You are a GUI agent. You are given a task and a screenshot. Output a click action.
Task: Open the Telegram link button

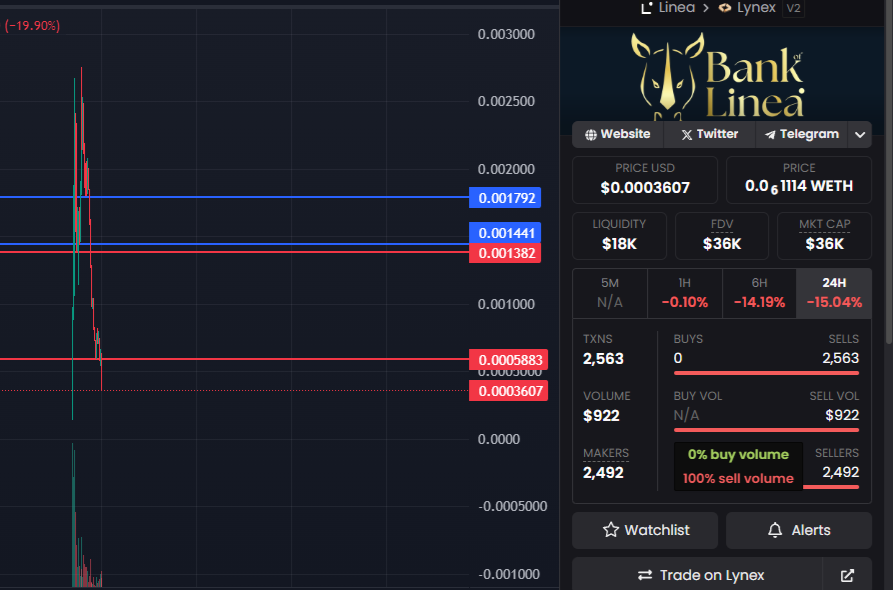[x=801, y=134]
